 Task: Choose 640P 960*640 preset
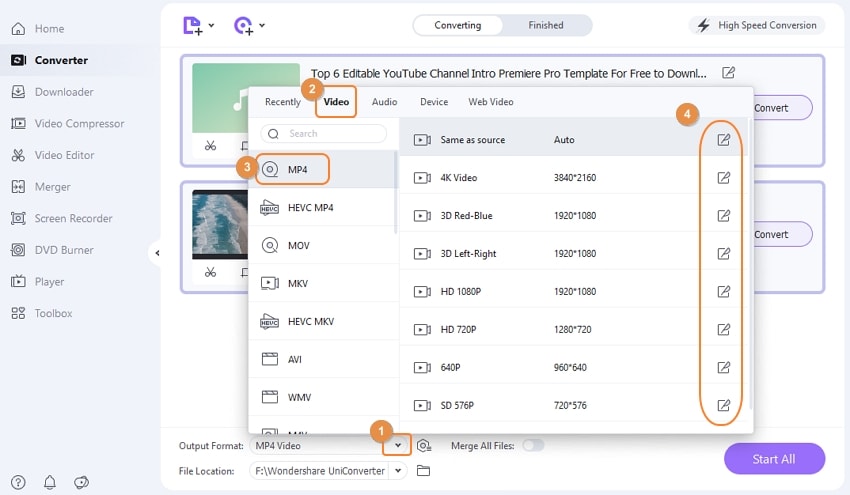click(x=574, y=368)
